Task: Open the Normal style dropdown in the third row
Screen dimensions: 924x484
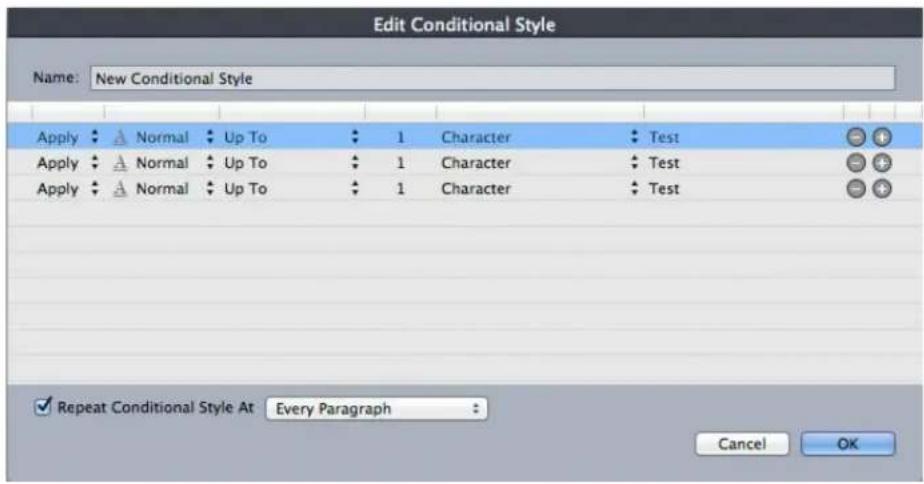Action: point(174,189)
